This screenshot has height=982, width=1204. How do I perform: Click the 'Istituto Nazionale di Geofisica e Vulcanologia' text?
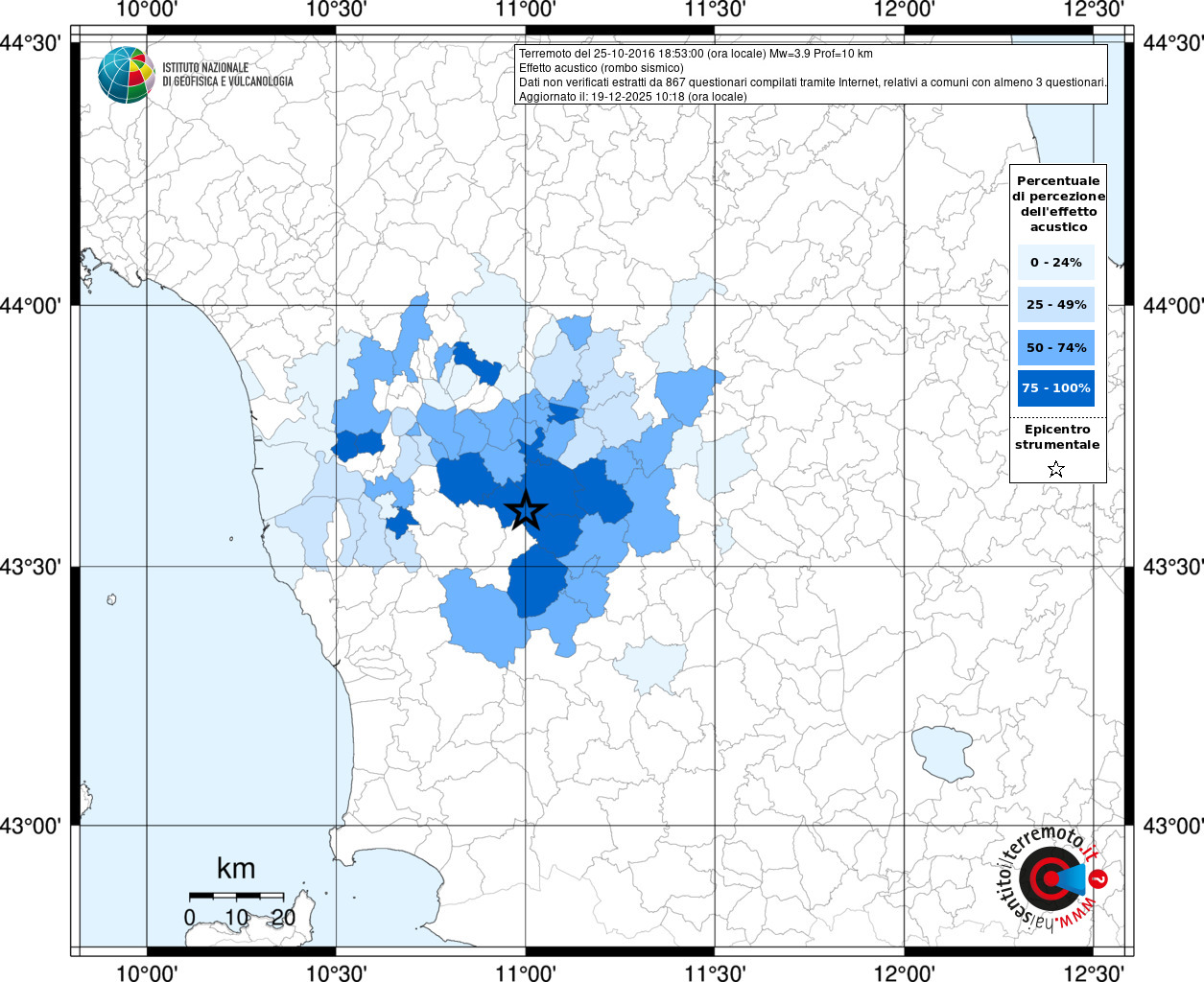(227, 75)
